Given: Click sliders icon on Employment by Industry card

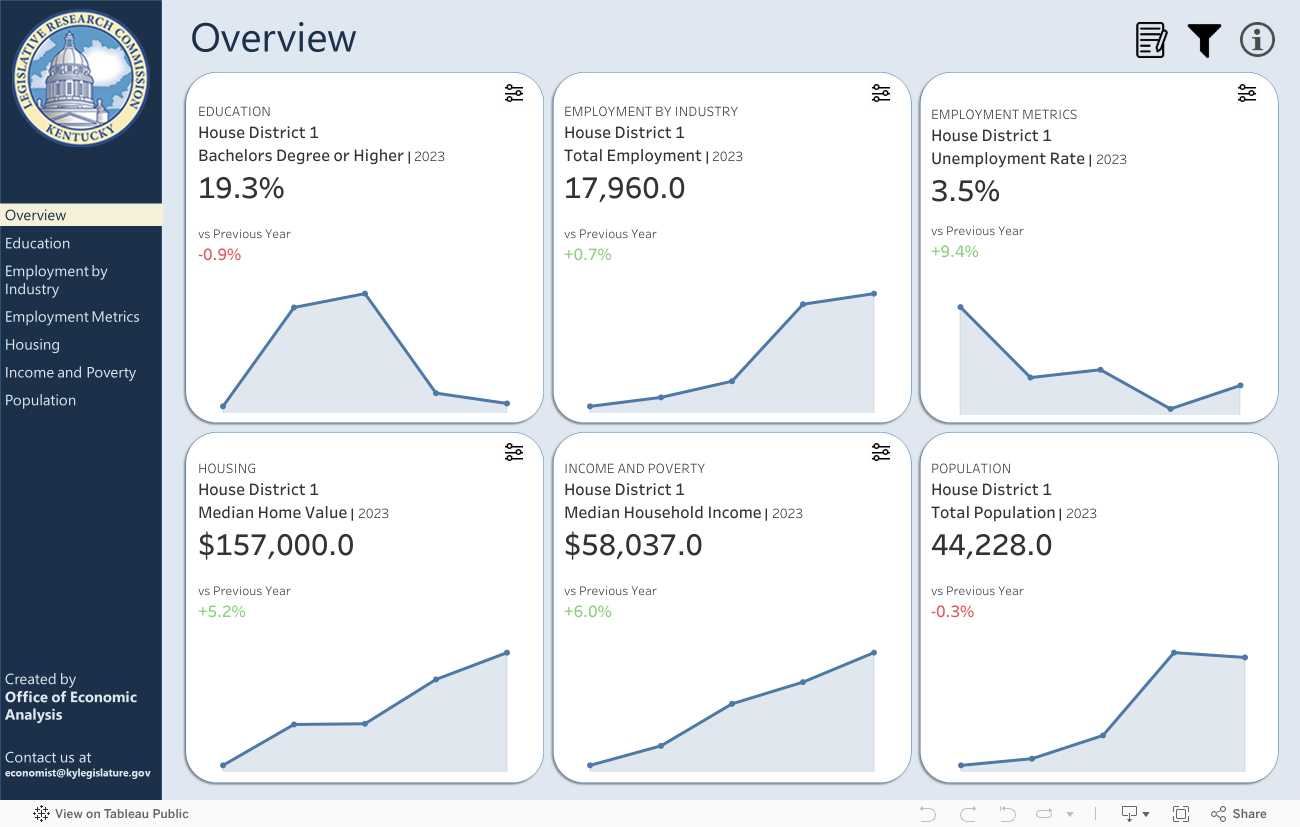Looking at the screenshot, I should pyautogui.click(x=880, y=94).
